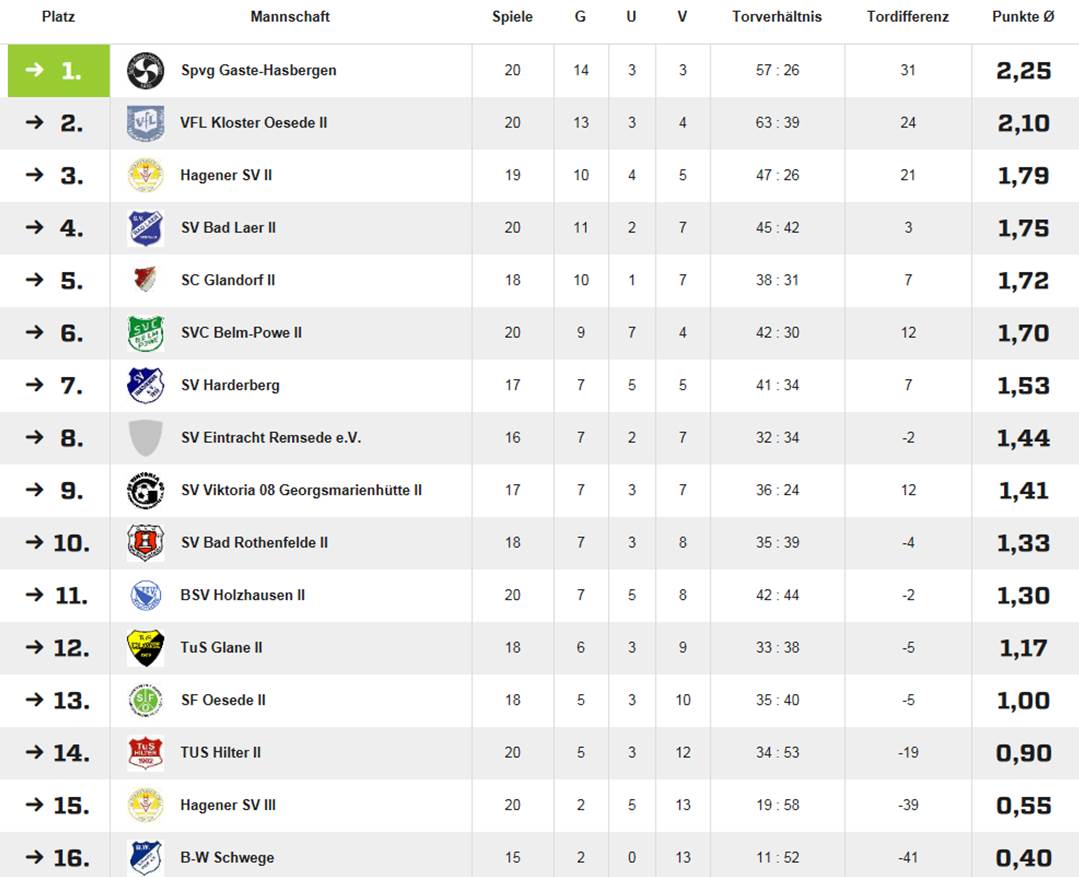Screen dimensions: 1079x877
Task: Click the SV Bad Laer II crest
Action: 146,228
